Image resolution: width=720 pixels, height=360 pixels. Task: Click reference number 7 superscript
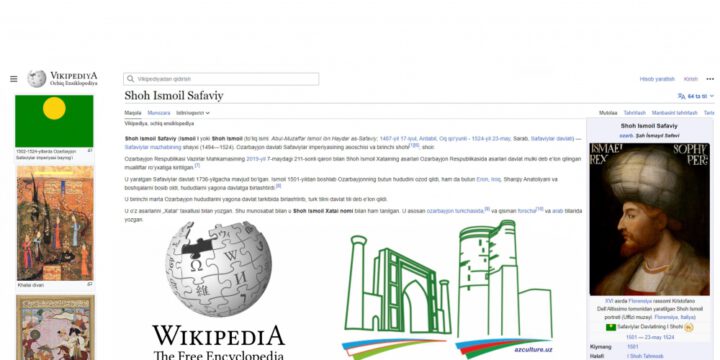tap(197, 165)
